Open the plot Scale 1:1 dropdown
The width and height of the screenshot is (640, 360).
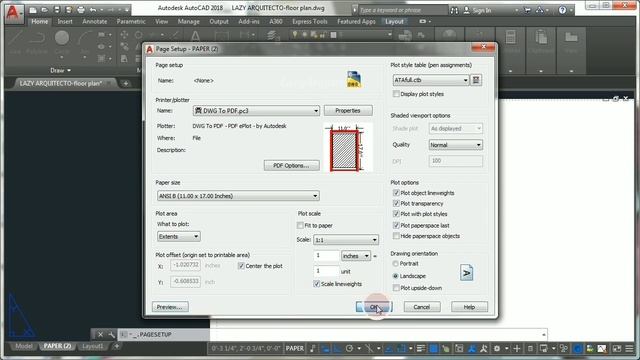(x=346, y=240)
